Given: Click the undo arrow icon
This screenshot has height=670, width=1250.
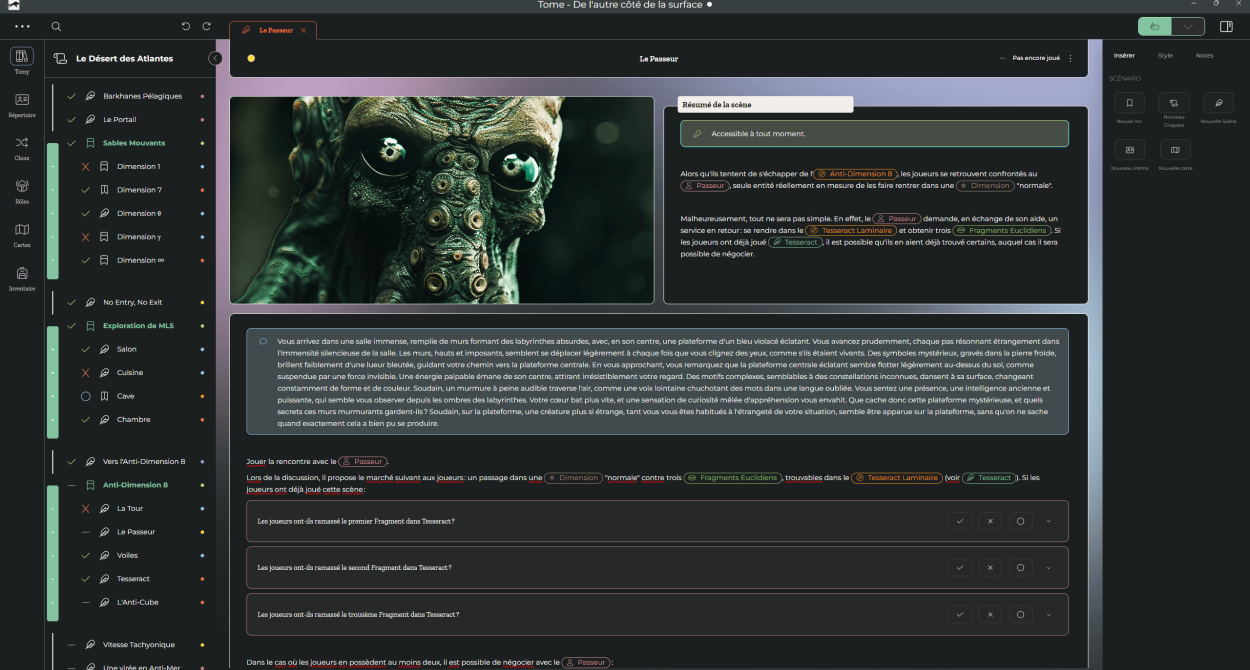Looking at the screenshot, I should [186, 27].
